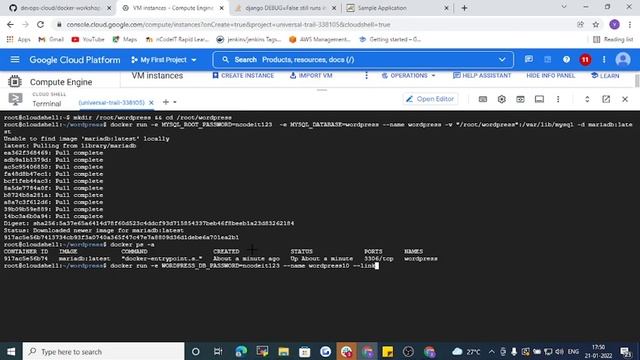Click HIDE INFO PANEL
Viewport: 640px width, 360px height.
pos(550,76)
